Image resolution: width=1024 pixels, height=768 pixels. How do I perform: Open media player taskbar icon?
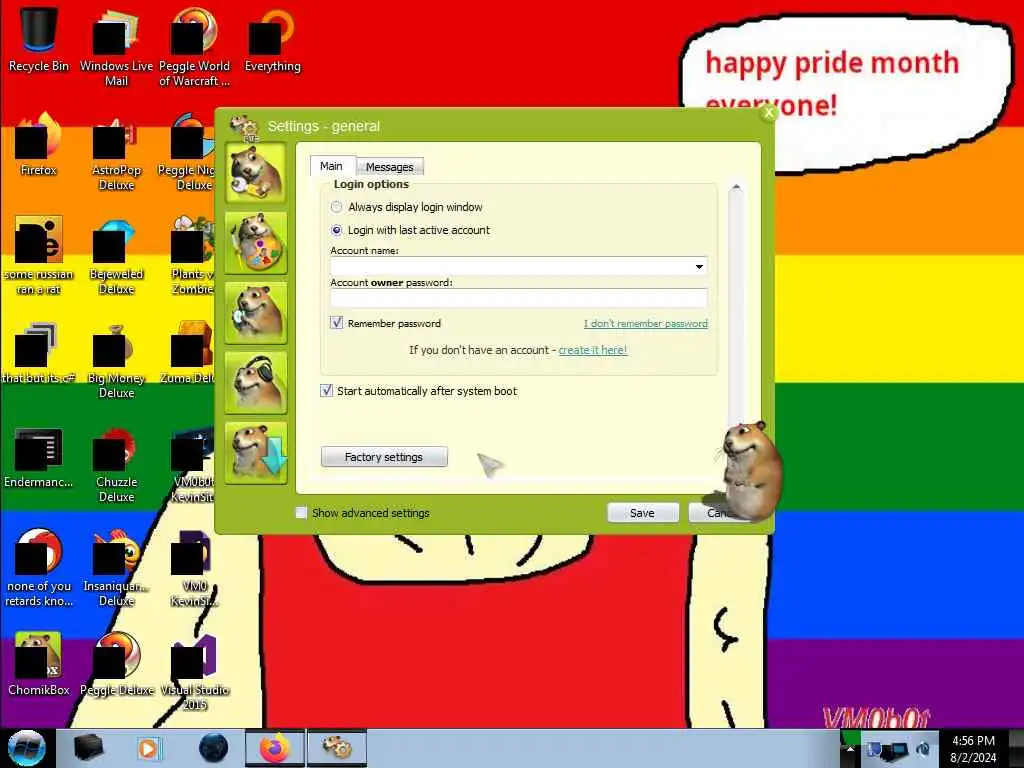pyautogui.click(x=149, y=748)
